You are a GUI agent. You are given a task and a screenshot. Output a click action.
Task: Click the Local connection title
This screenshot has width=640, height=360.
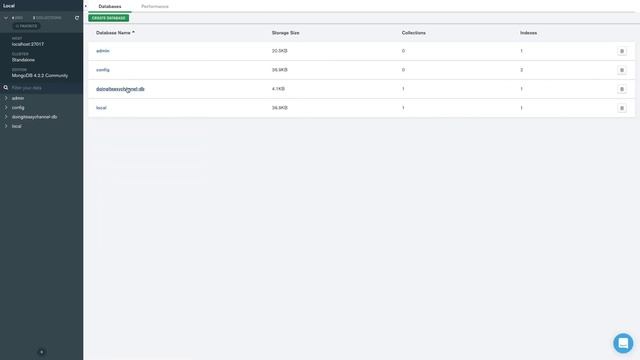coord(9,6)
